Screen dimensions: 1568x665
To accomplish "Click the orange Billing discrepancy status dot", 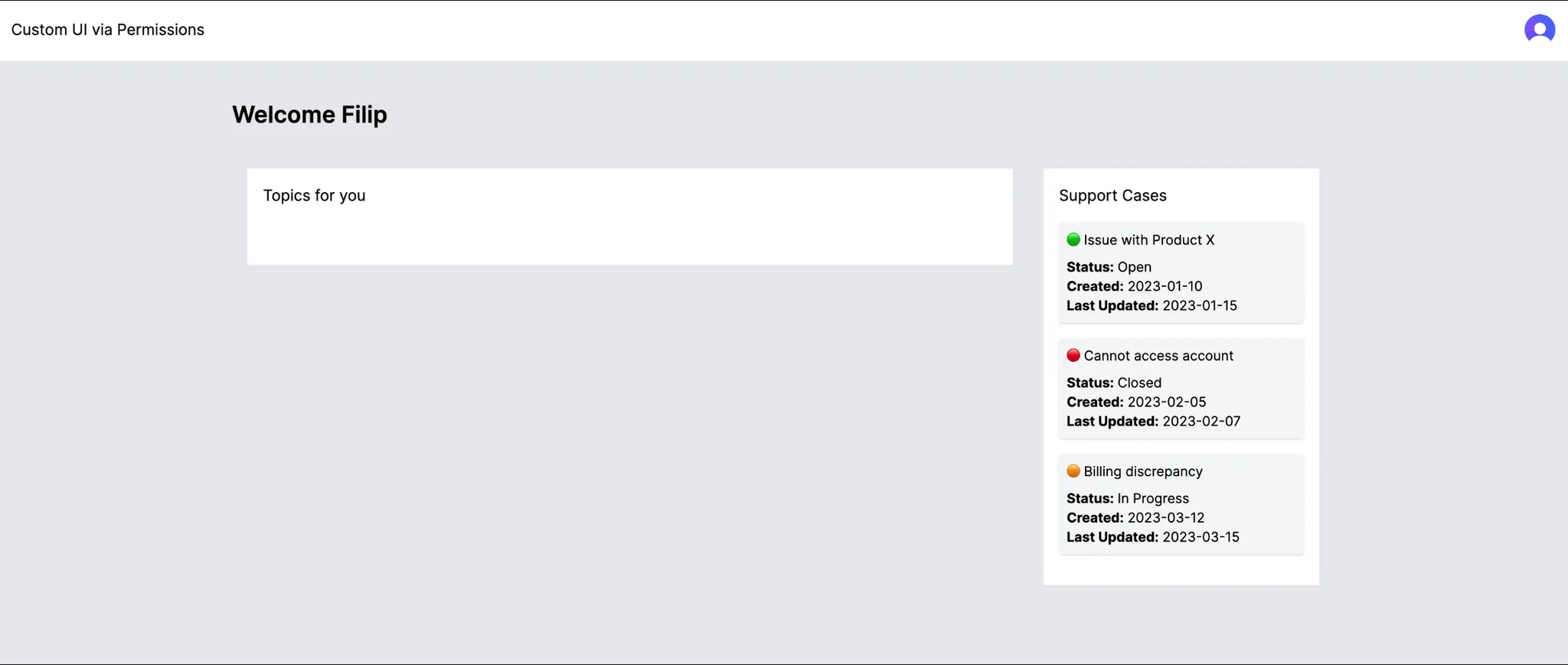I will coord(1073,471).
